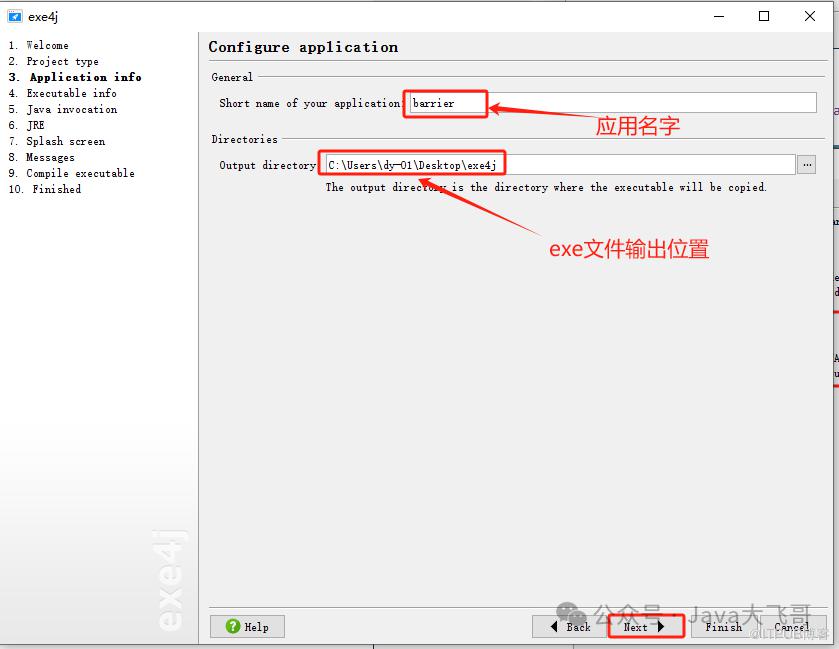Go to step 4 Executable info
Image resolution: width=839 pixels, height=649 pixels.
[63, 93]
